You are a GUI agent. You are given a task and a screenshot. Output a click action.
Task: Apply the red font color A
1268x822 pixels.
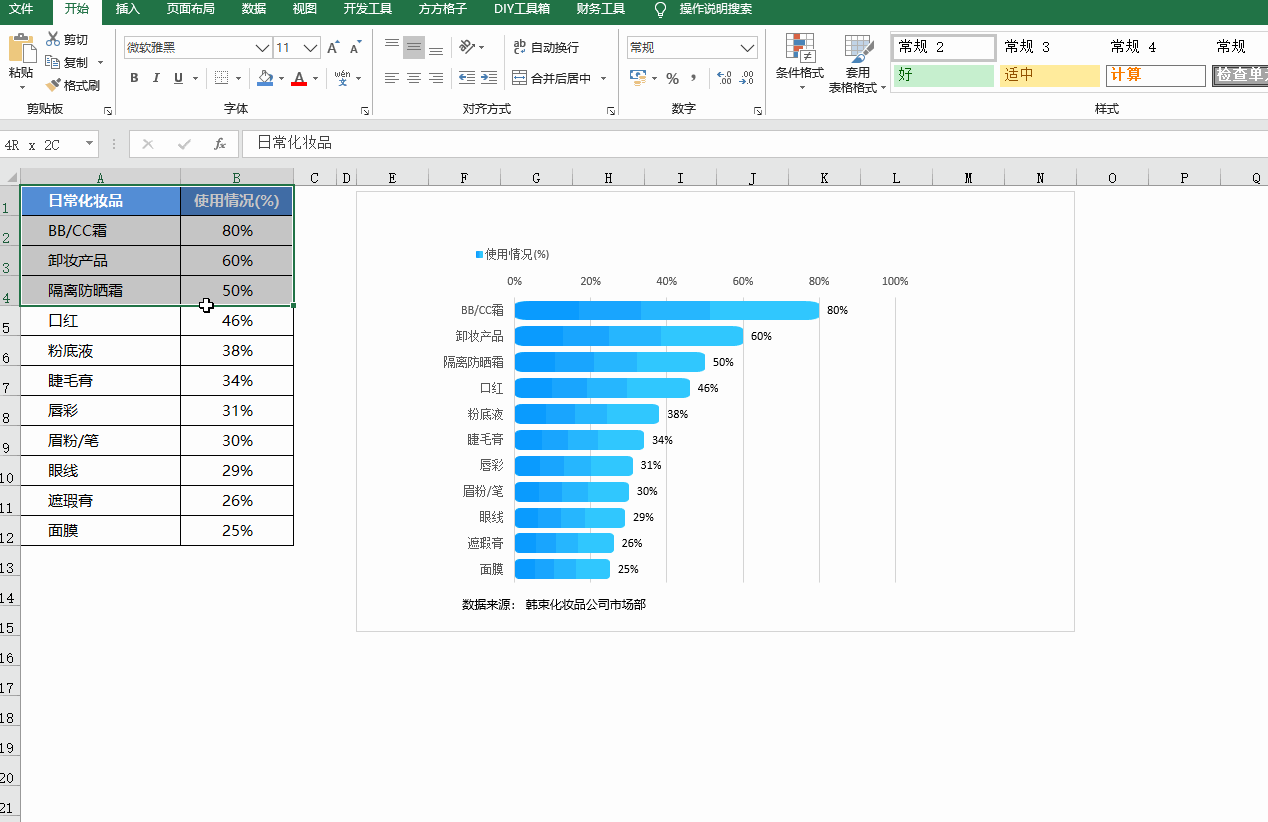[x=299, y=78]
